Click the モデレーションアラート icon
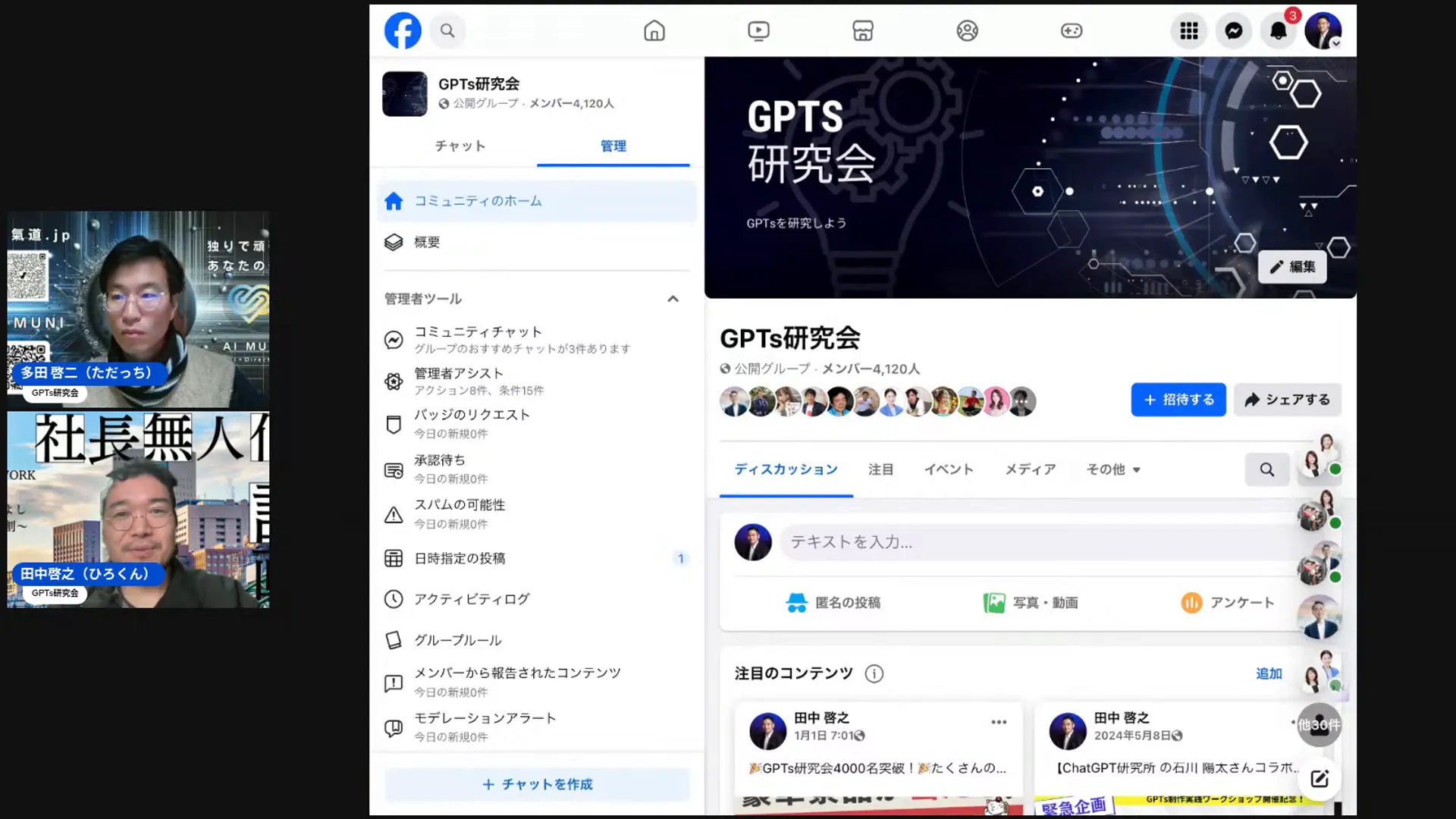 pyautogui.click(x=394, y=728)
